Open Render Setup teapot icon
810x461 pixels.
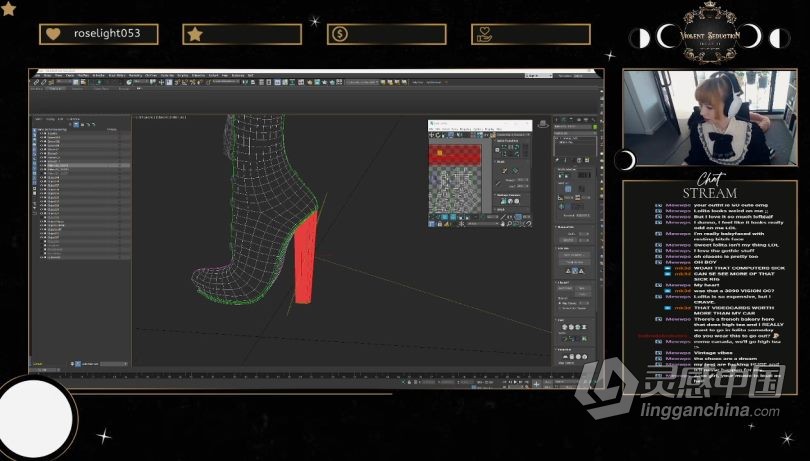tap(309, 82)
